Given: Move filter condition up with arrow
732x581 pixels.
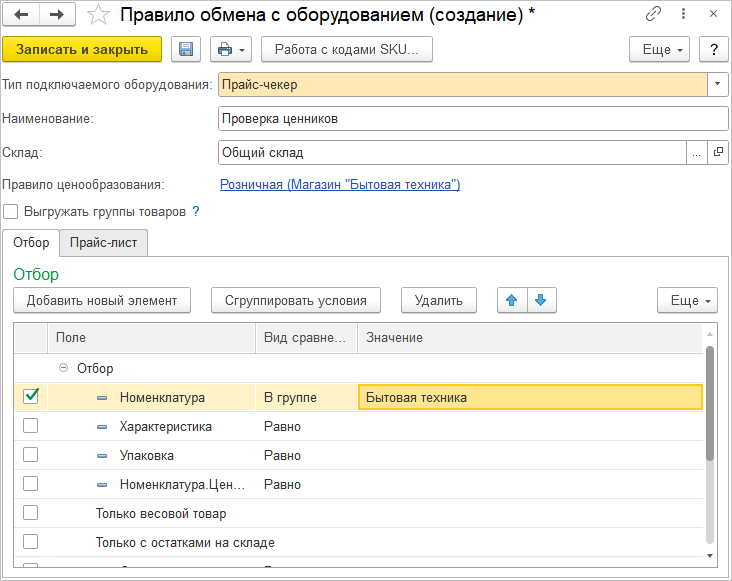Looking at the screenshot, I should click(512, 300).
